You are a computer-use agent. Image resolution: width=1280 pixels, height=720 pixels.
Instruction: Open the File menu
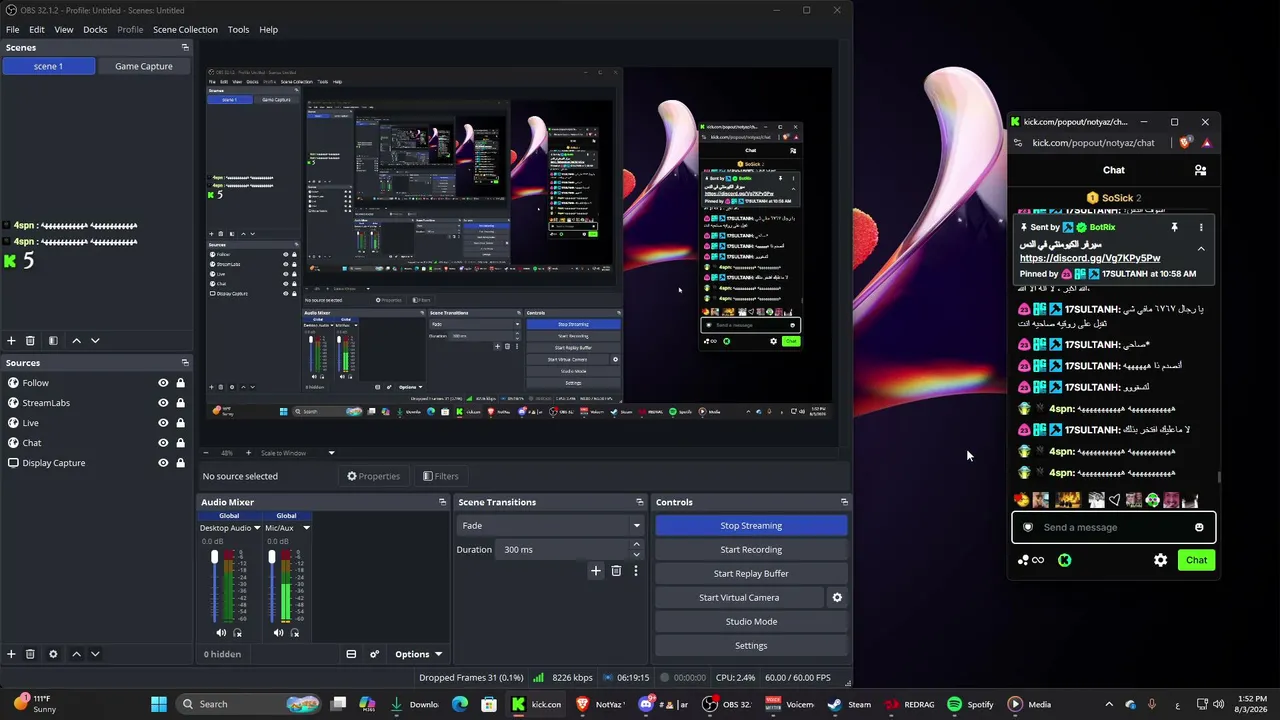click(x=13, y=29)
